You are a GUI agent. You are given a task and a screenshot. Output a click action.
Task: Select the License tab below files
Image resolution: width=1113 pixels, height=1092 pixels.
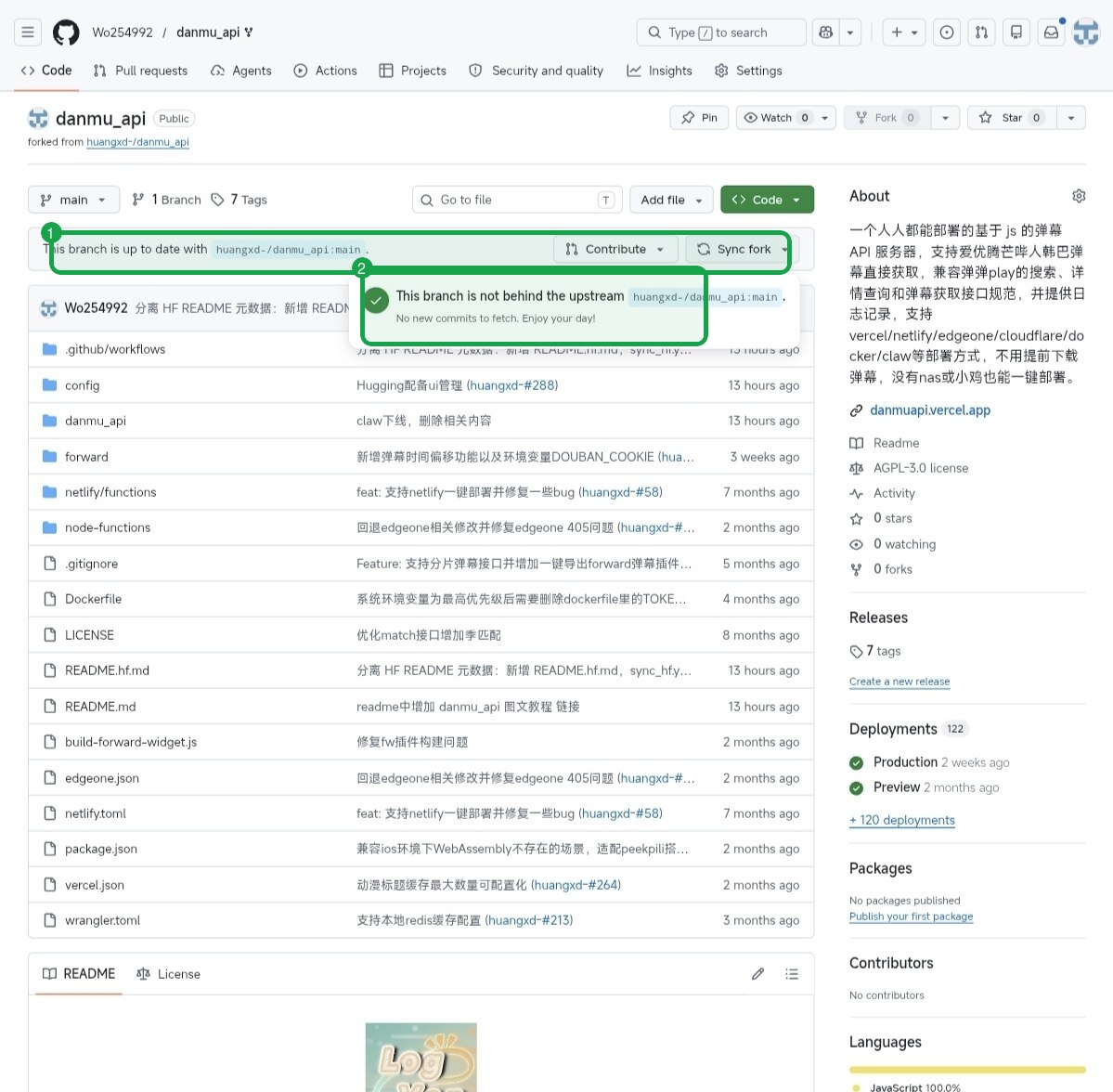click(168, 973)
